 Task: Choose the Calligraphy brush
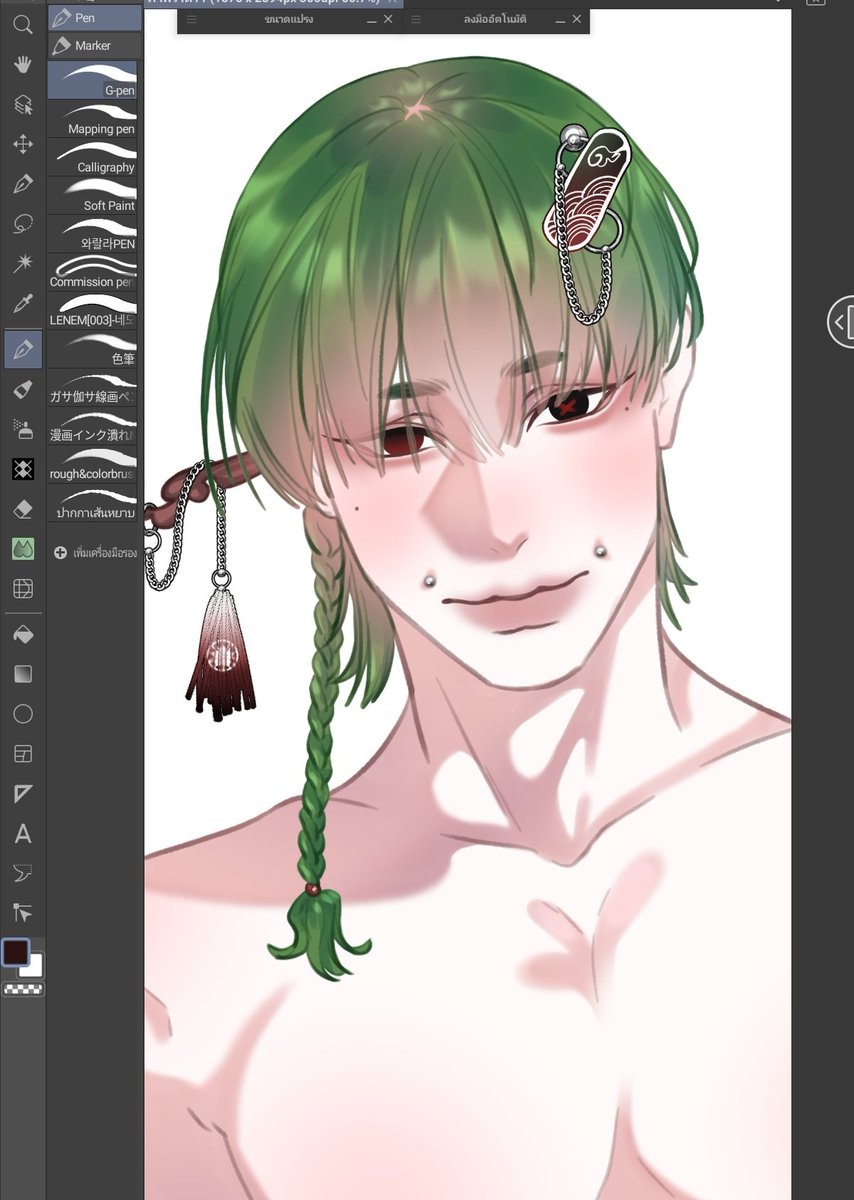point(92,157)
